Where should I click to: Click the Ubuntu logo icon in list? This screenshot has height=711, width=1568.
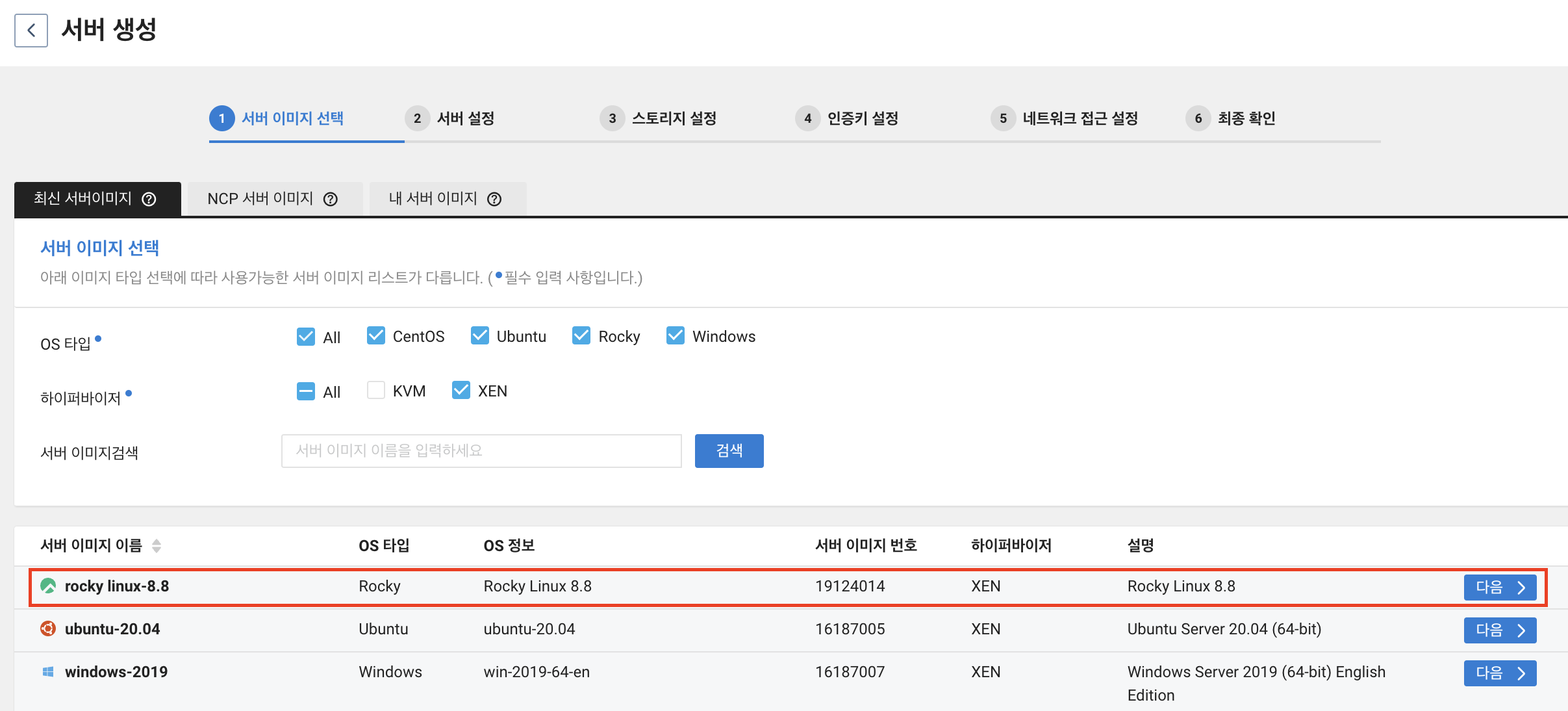[48, 628]
